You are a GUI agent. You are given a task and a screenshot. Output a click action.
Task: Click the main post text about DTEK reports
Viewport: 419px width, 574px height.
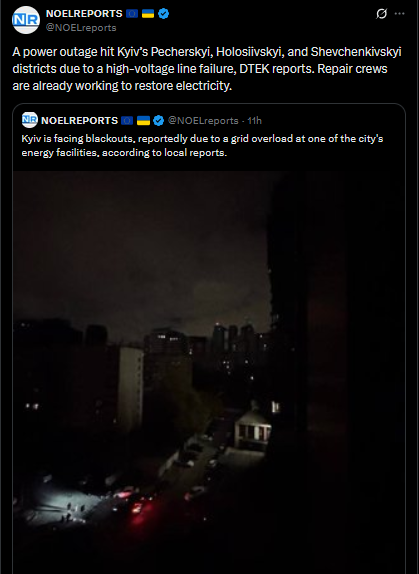207,69
